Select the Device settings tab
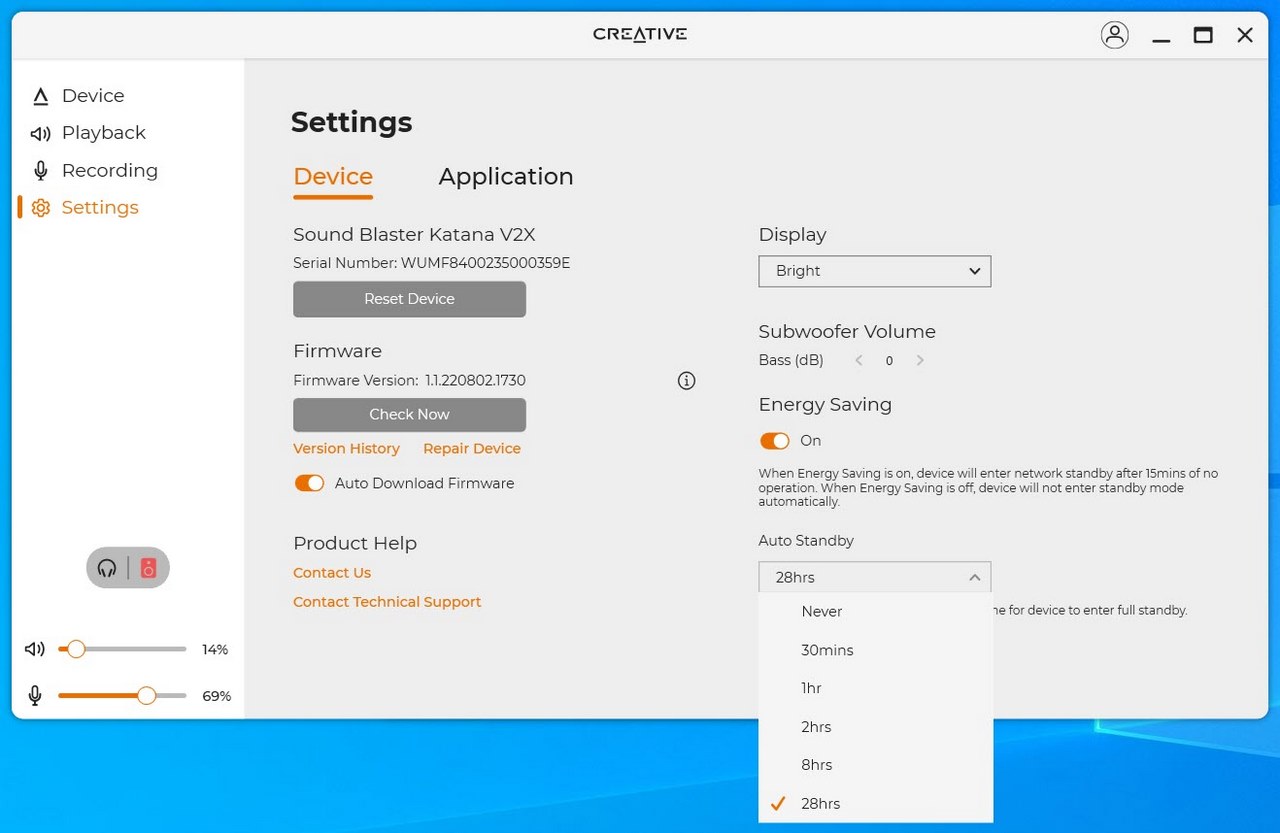 [333, 177]
